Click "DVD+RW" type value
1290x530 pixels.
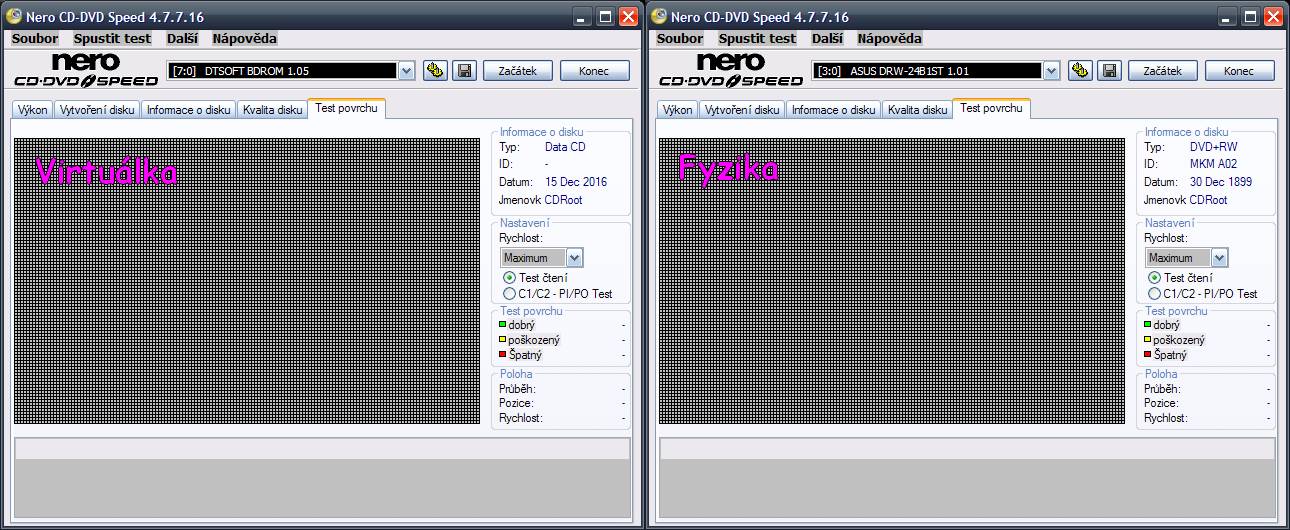(x=1213, y=147)
